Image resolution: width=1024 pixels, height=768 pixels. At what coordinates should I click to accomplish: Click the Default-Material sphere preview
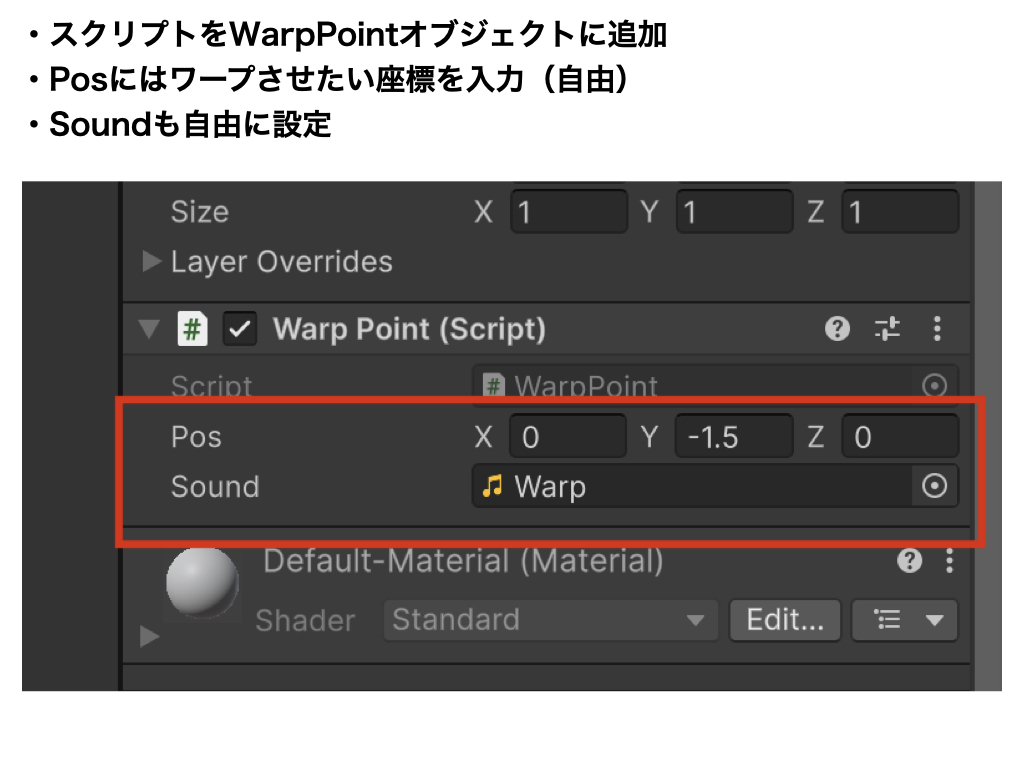202,583
